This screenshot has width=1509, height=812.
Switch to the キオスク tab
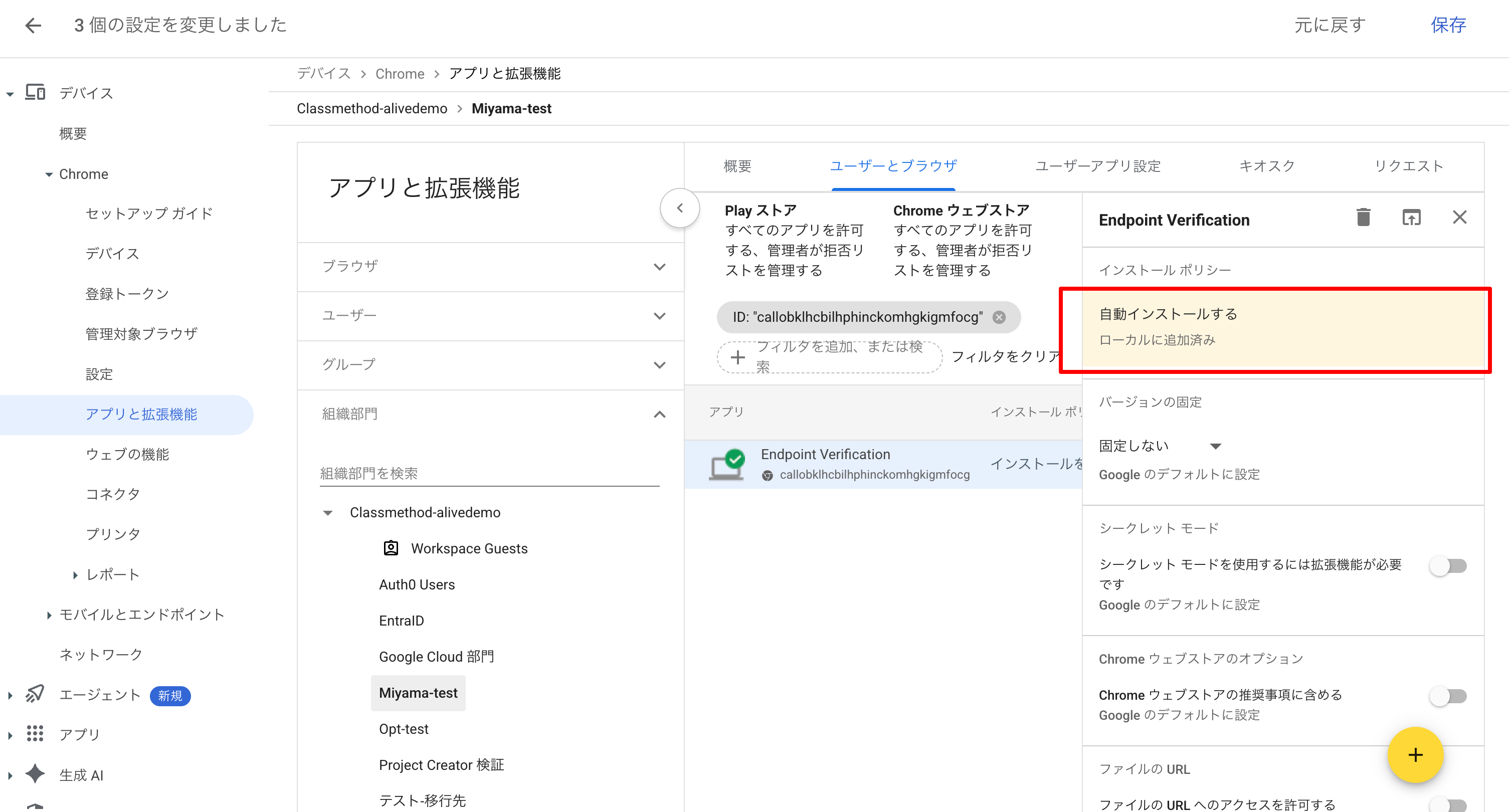(1266, 166)
